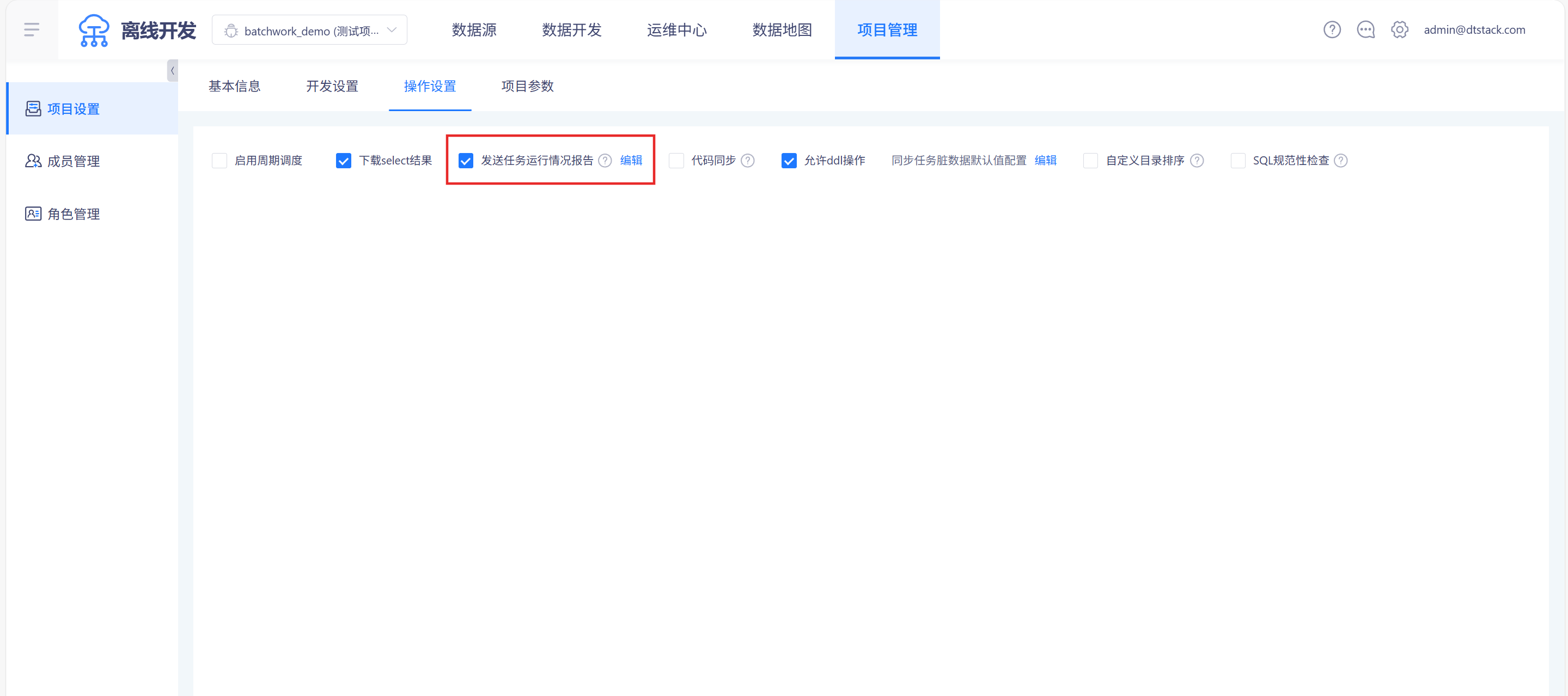
Task: Click help icon beside 自定义目录排序
Action: 1196,161
